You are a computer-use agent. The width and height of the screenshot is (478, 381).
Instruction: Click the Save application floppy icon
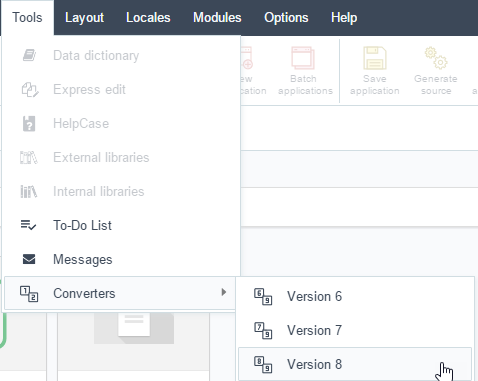coord(375,58)
